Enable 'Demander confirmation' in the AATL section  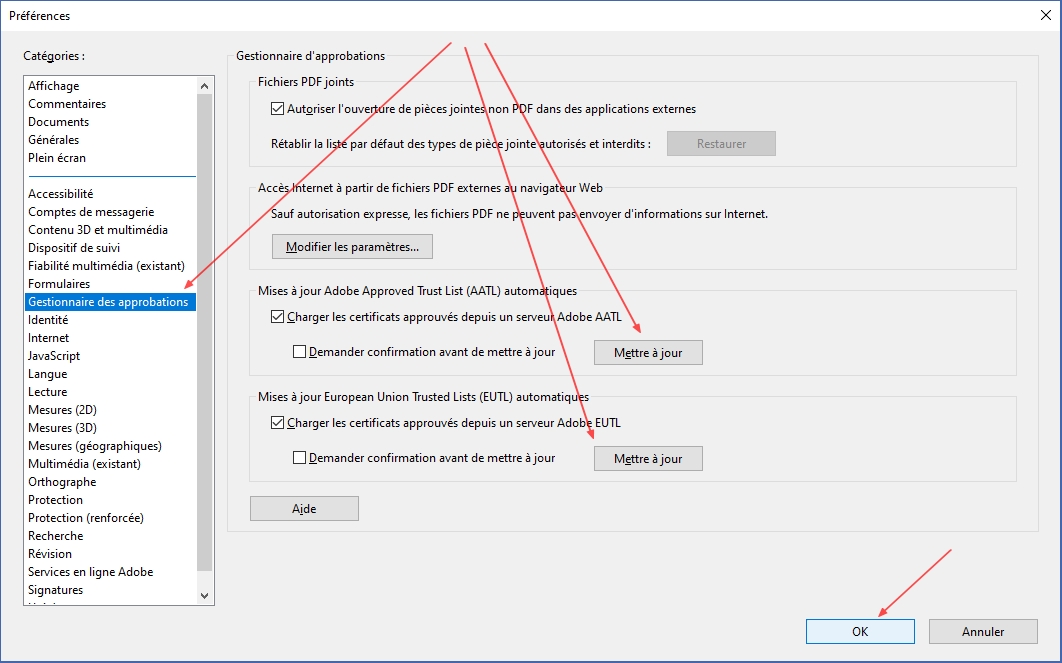300,352
